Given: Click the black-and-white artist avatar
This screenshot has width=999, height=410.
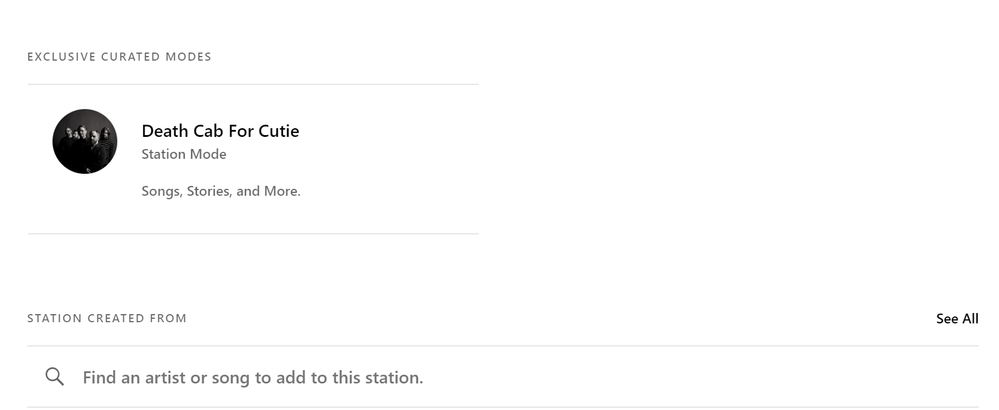Looking at the screenshot, I should coord(85,141).
